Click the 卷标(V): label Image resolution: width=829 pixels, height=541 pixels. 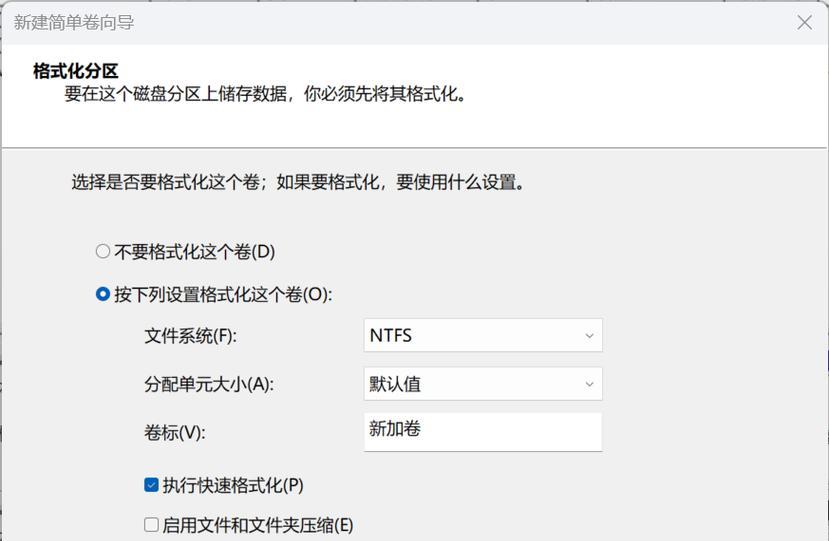click(174, 433)
